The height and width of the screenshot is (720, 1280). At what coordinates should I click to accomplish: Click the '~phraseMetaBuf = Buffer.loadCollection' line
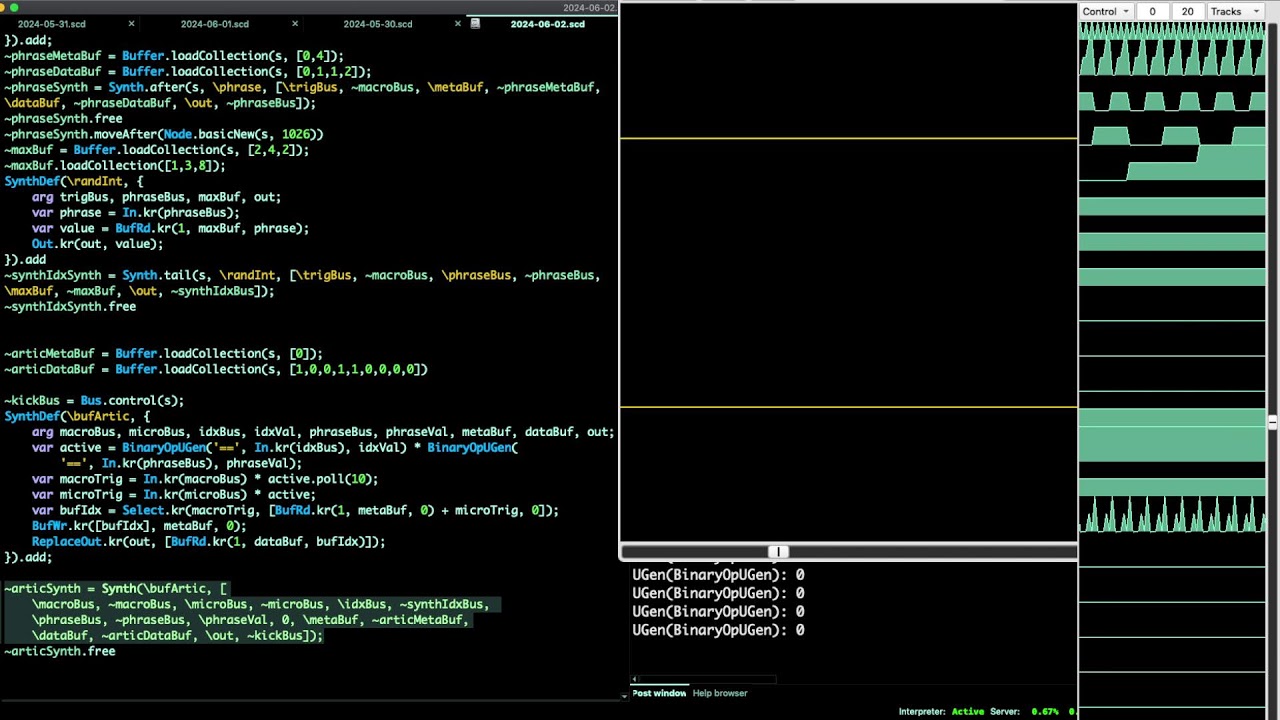pos(174,56)
